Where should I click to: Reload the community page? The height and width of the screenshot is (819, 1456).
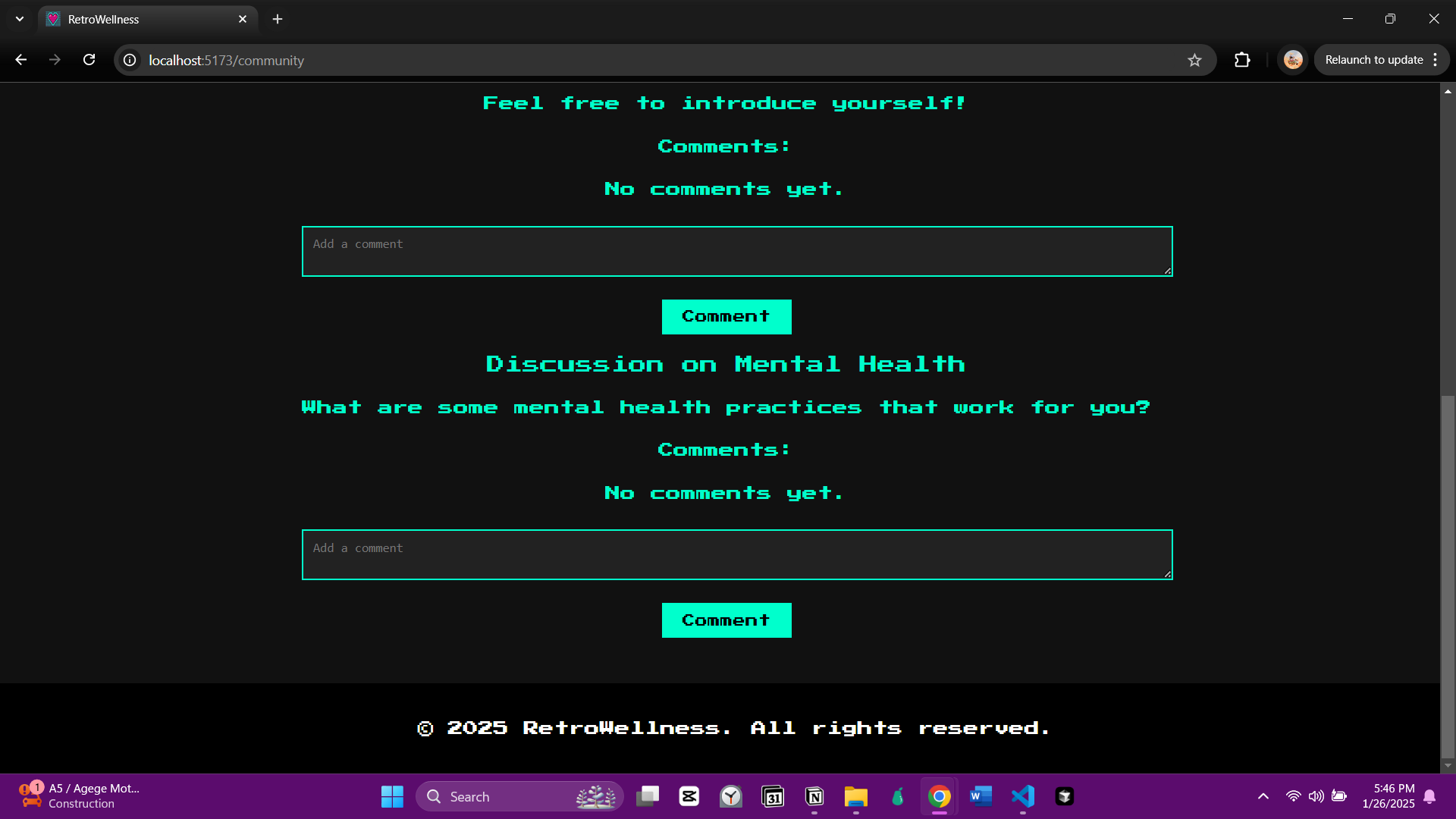coord(89,60)
